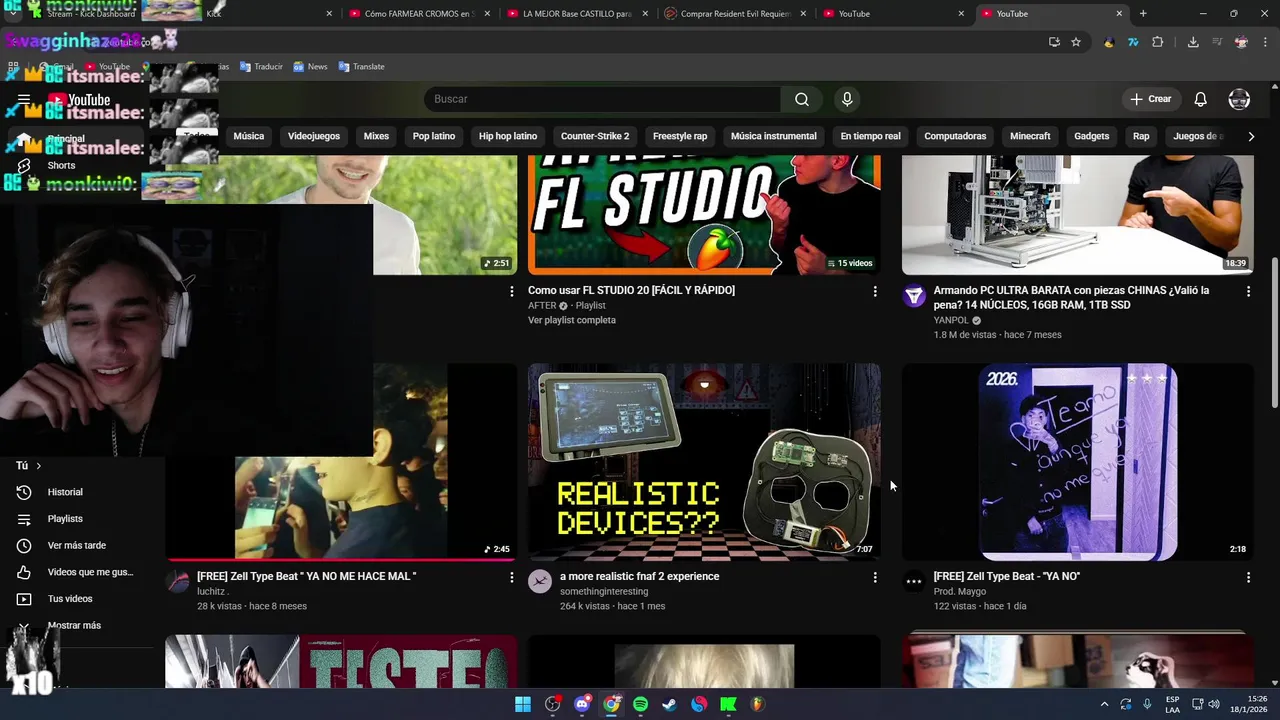This screenshot has width=1280, height=720.
Task: Open Chrome three-dot main menu
Action: pyautogui.click(x=1266, y=42)
